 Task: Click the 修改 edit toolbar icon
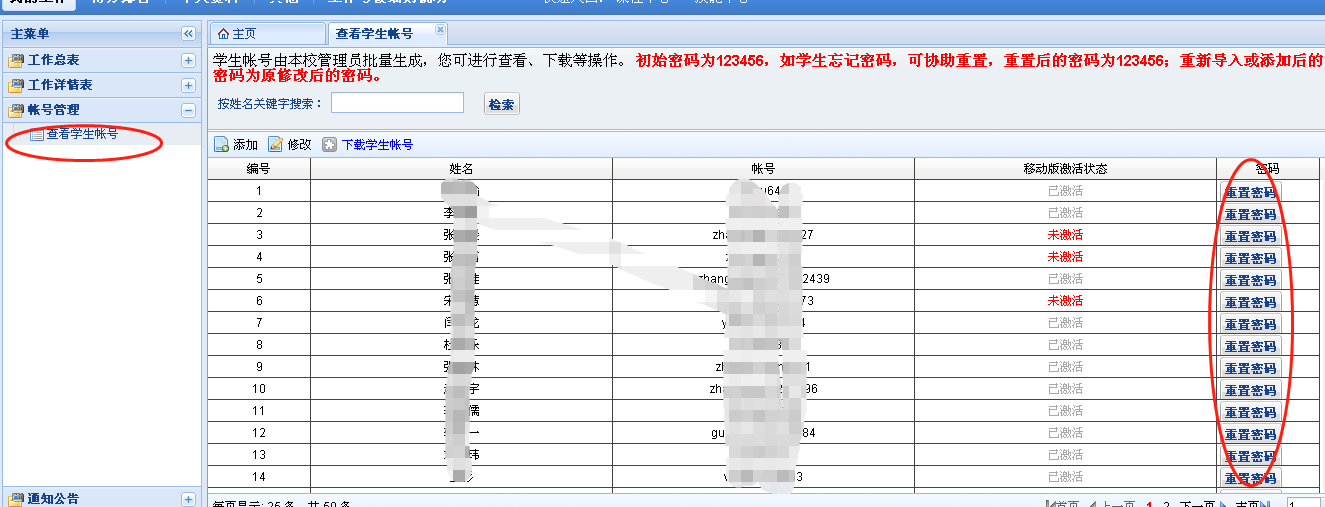[275, 145]
